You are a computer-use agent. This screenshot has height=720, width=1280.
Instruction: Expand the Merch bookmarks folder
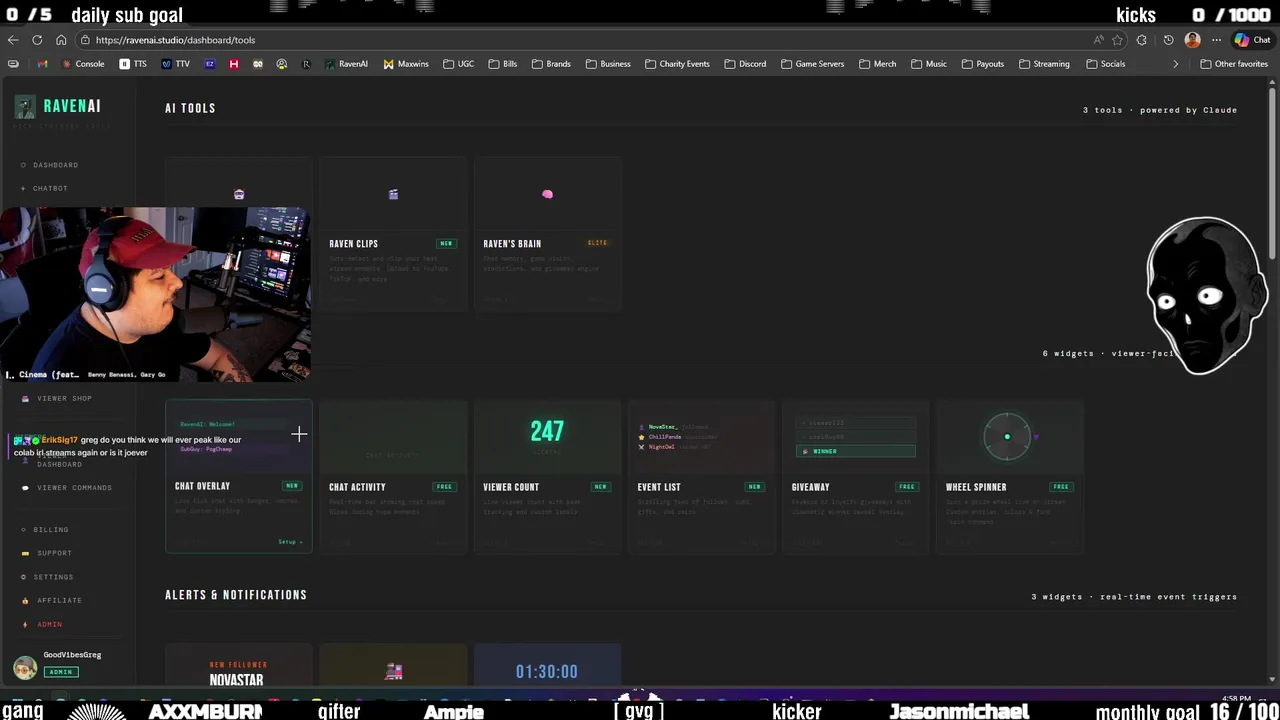pyautogui.click(x=877, y=64)
